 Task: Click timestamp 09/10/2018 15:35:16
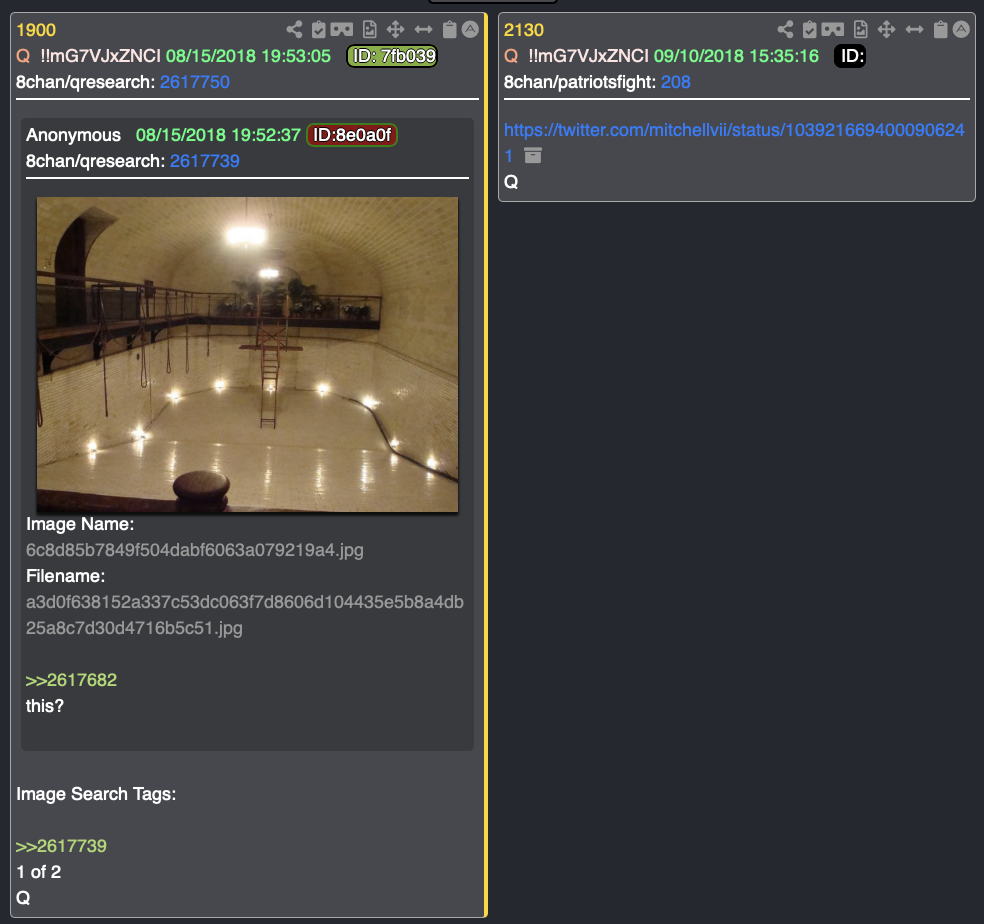[x=736, y=56]
